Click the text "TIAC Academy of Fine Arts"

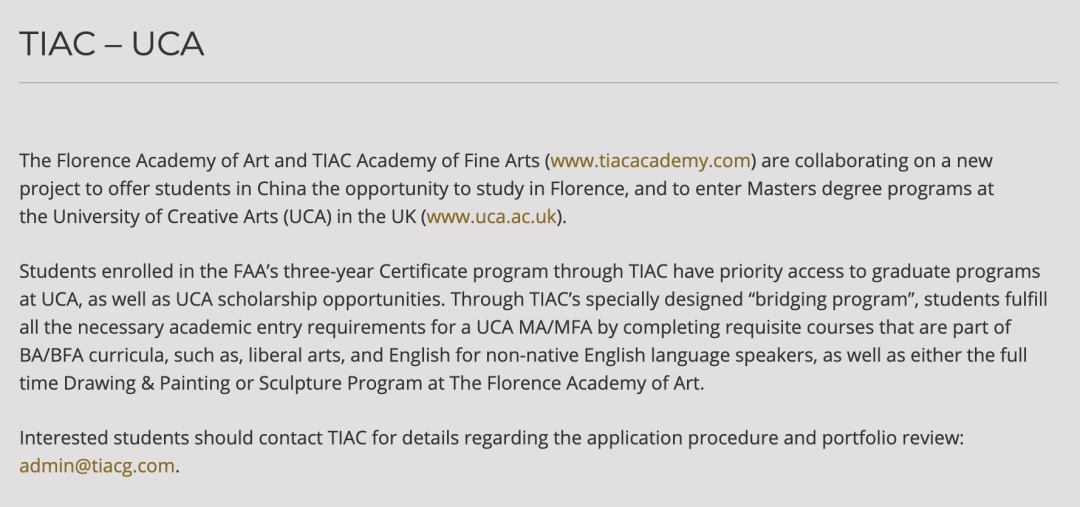click(426, 161)
